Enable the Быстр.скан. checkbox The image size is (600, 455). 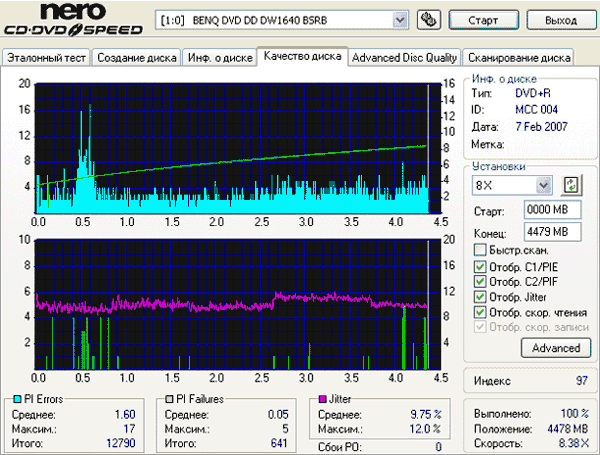click(x=481, y=250)
